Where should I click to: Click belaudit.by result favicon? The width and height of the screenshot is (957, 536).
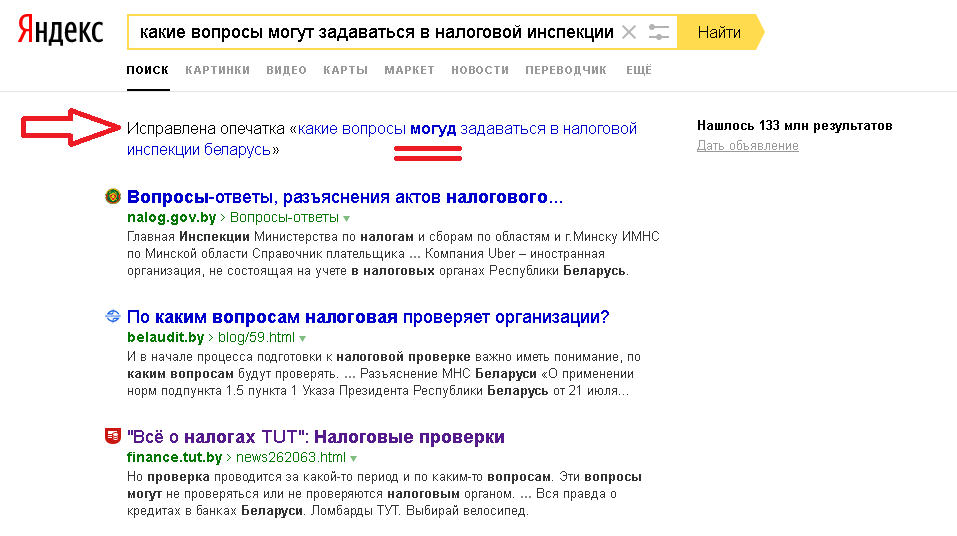(113, 317)
